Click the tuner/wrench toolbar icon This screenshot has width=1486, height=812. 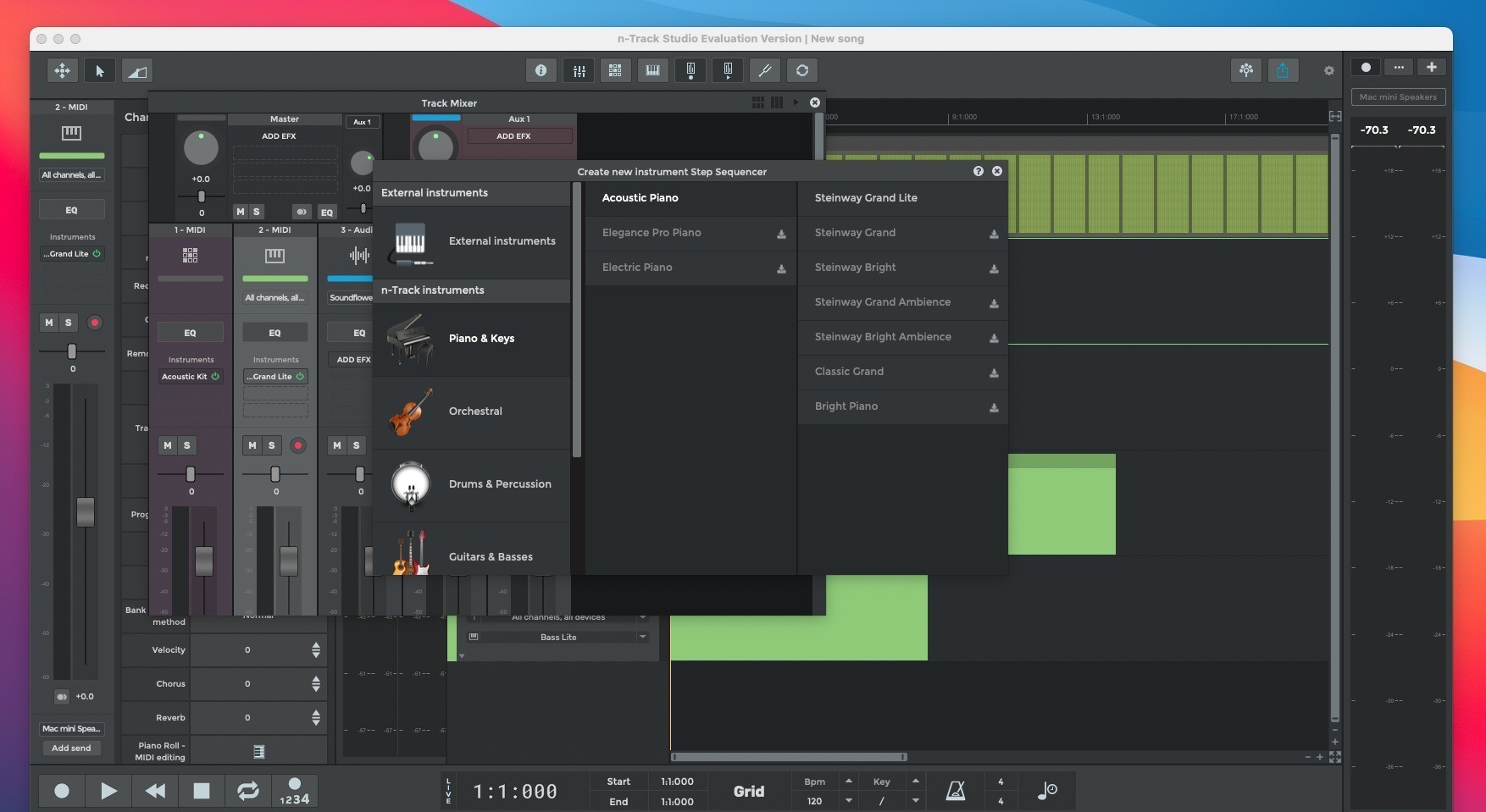[764, 70]
